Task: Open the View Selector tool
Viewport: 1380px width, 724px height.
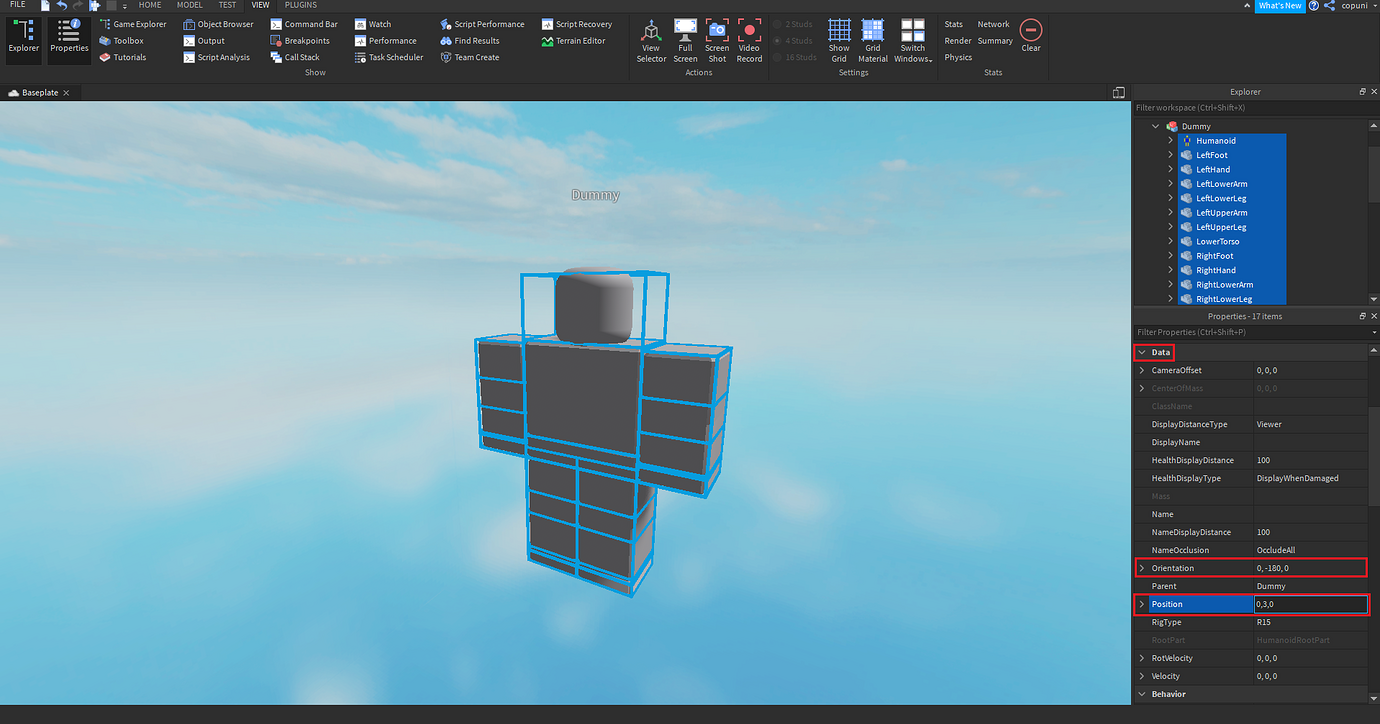Action: point(651,40)
